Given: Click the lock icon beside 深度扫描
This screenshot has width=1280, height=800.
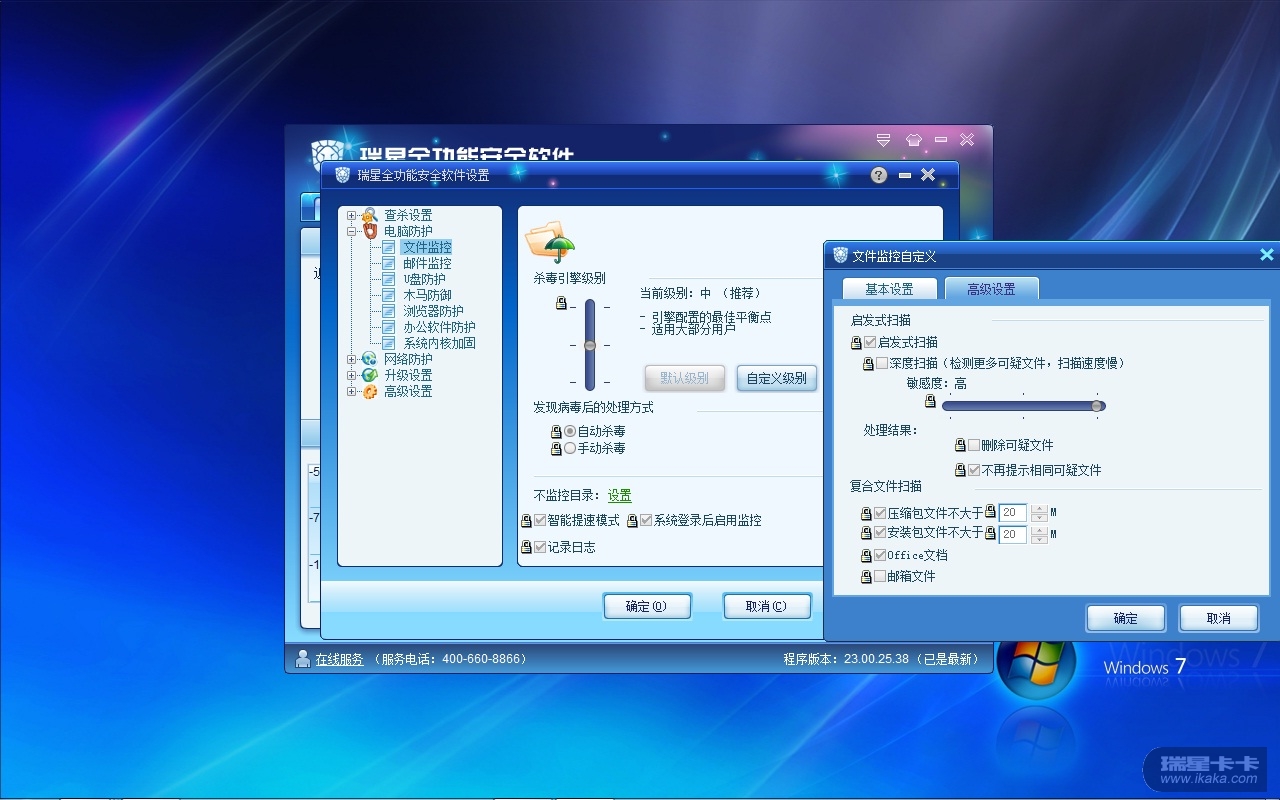Looking at the screenshot, I should point(868,364).
